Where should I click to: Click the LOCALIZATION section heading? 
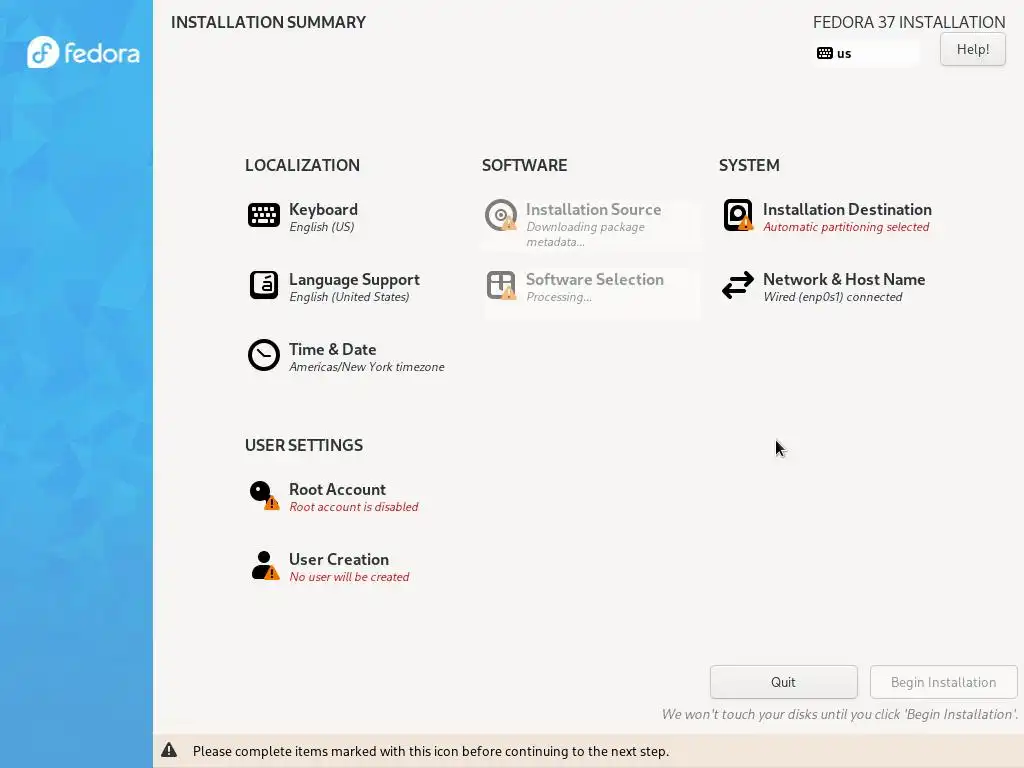point(302,165)
